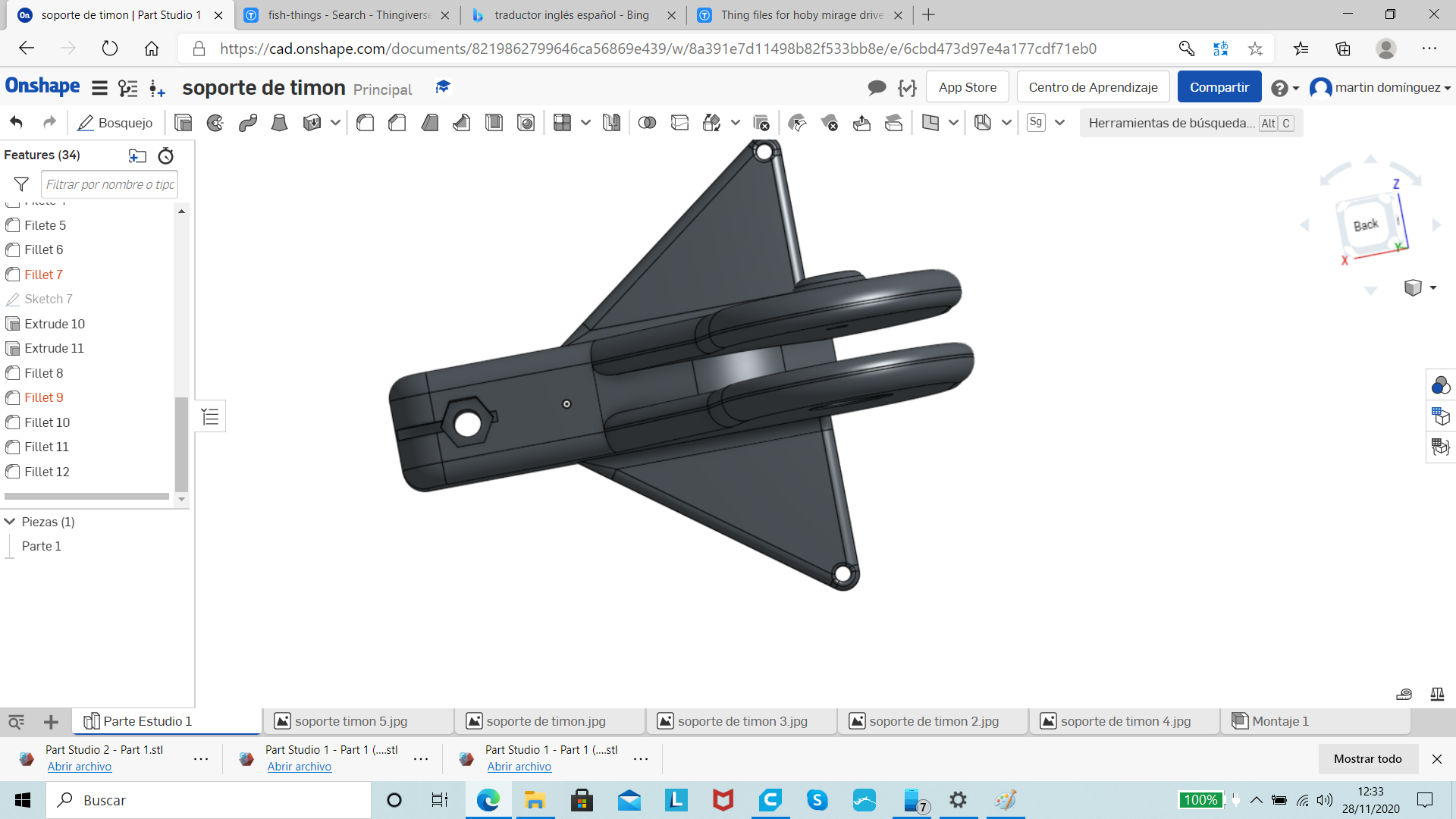Select the Thicken tool

[x=312, y=123]
